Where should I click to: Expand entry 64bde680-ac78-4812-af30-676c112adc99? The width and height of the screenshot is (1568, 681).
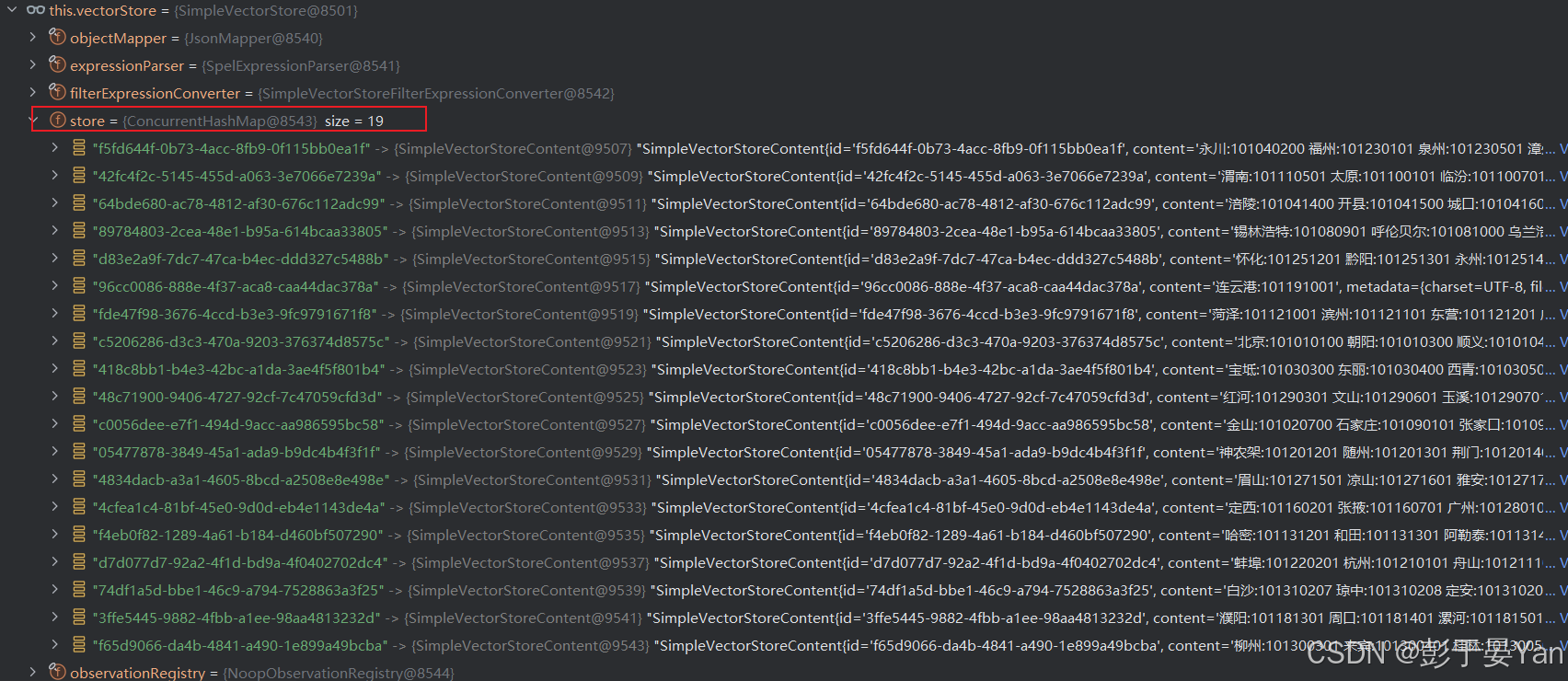click(55, 203)
